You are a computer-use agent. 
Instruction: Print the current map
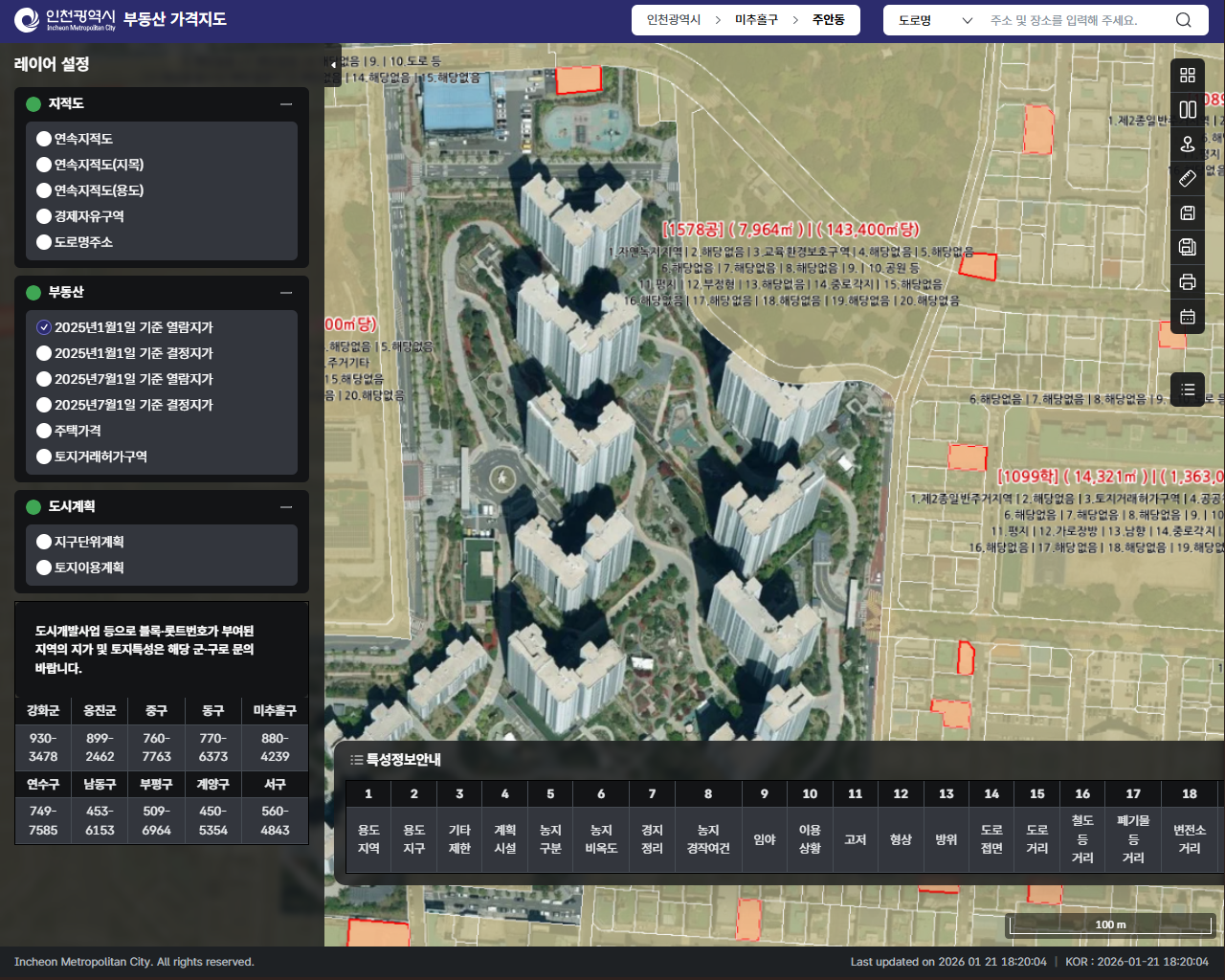(x=1188, y=282)
